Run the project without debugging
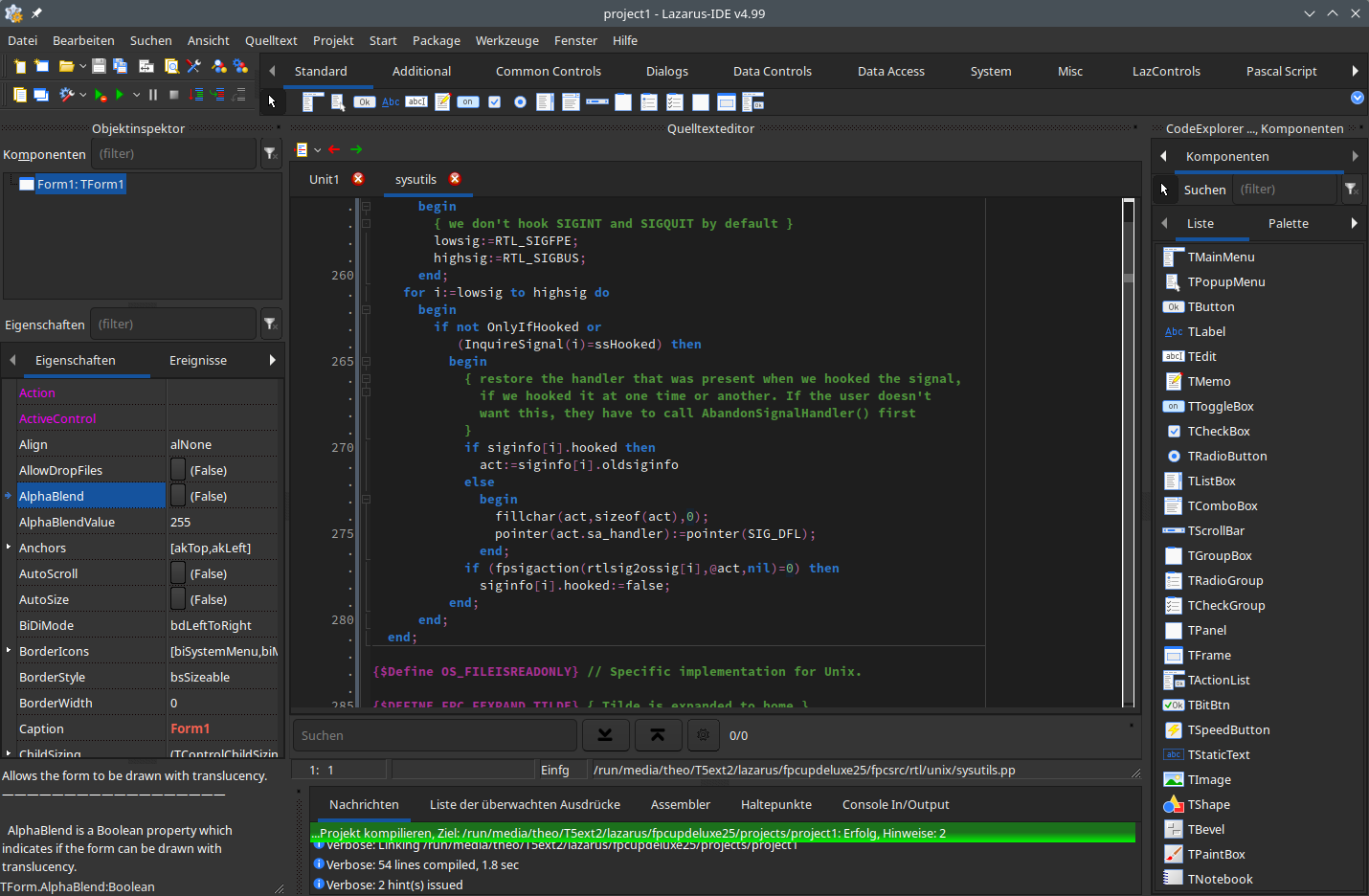 point(100,95)
